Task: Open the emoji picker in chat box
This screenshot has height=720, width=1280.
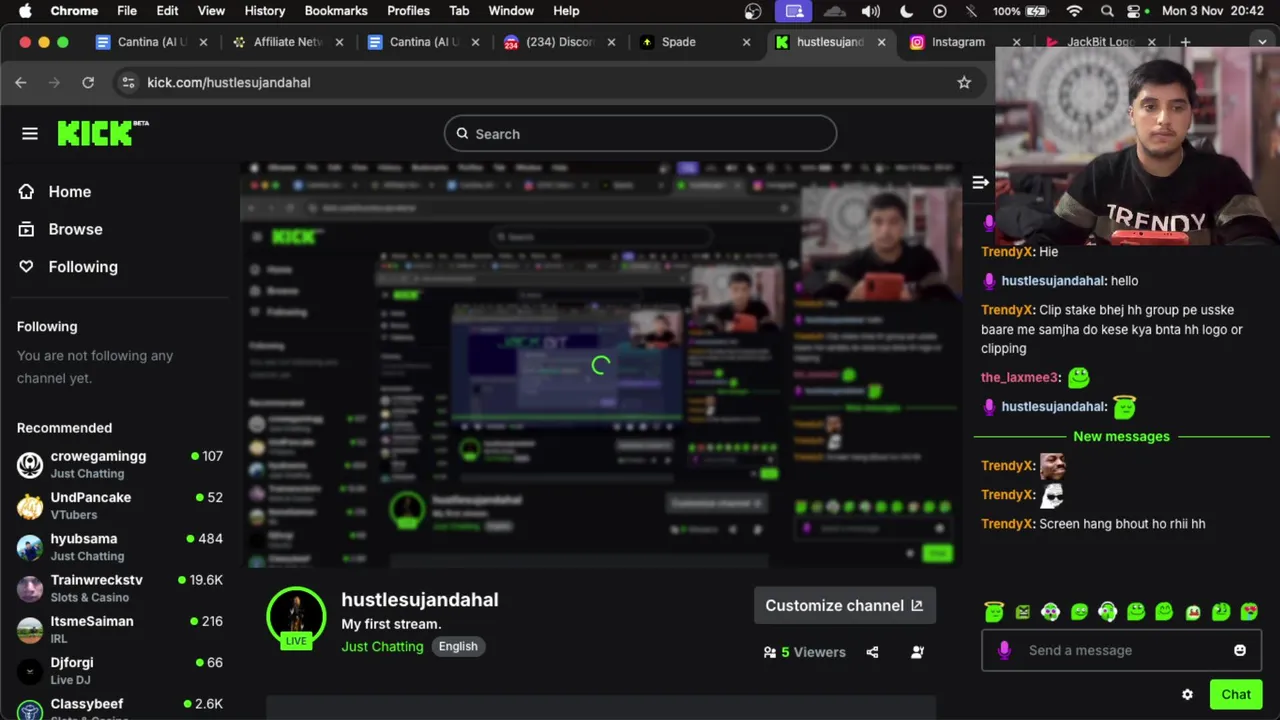Action: tap(1240, 650)
